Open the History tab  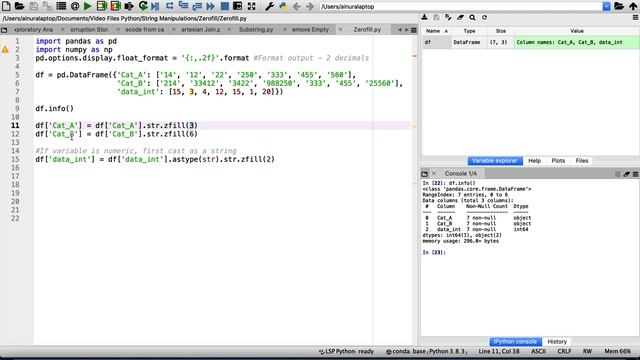click(557, 342)
